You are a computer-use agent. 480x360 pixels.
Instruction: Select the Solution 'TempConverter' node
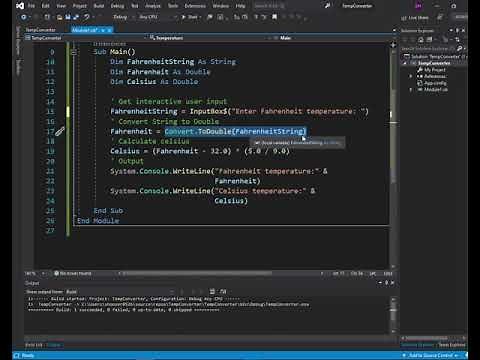click(x=435, y=56)
